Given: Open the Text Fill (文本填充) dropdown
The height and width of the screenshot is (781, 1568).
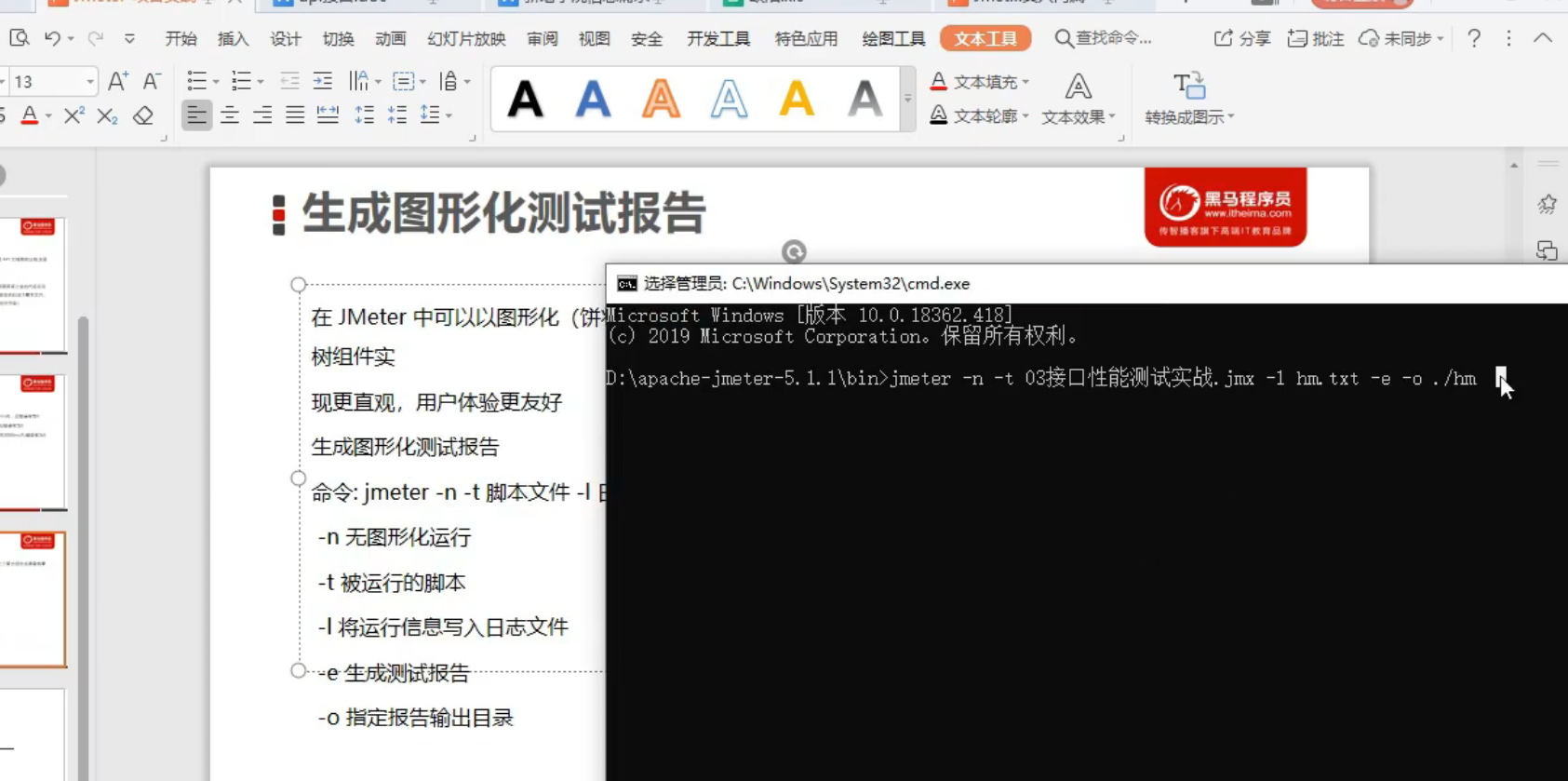Looking at the screenshot, I should (x=980, y=82).
